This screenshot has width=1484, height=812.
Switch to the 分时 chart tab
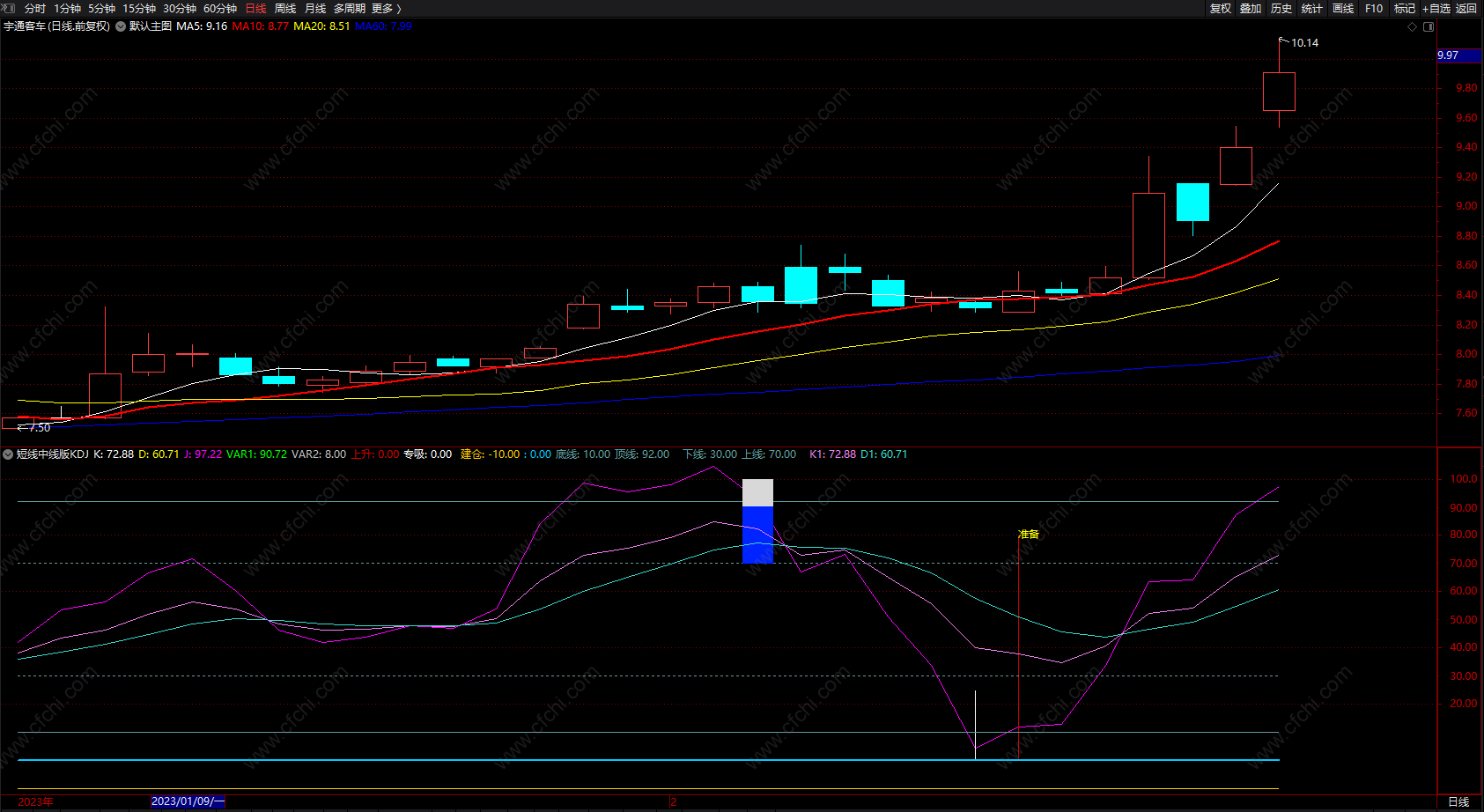pyautogui.click(x=35, y=8)
